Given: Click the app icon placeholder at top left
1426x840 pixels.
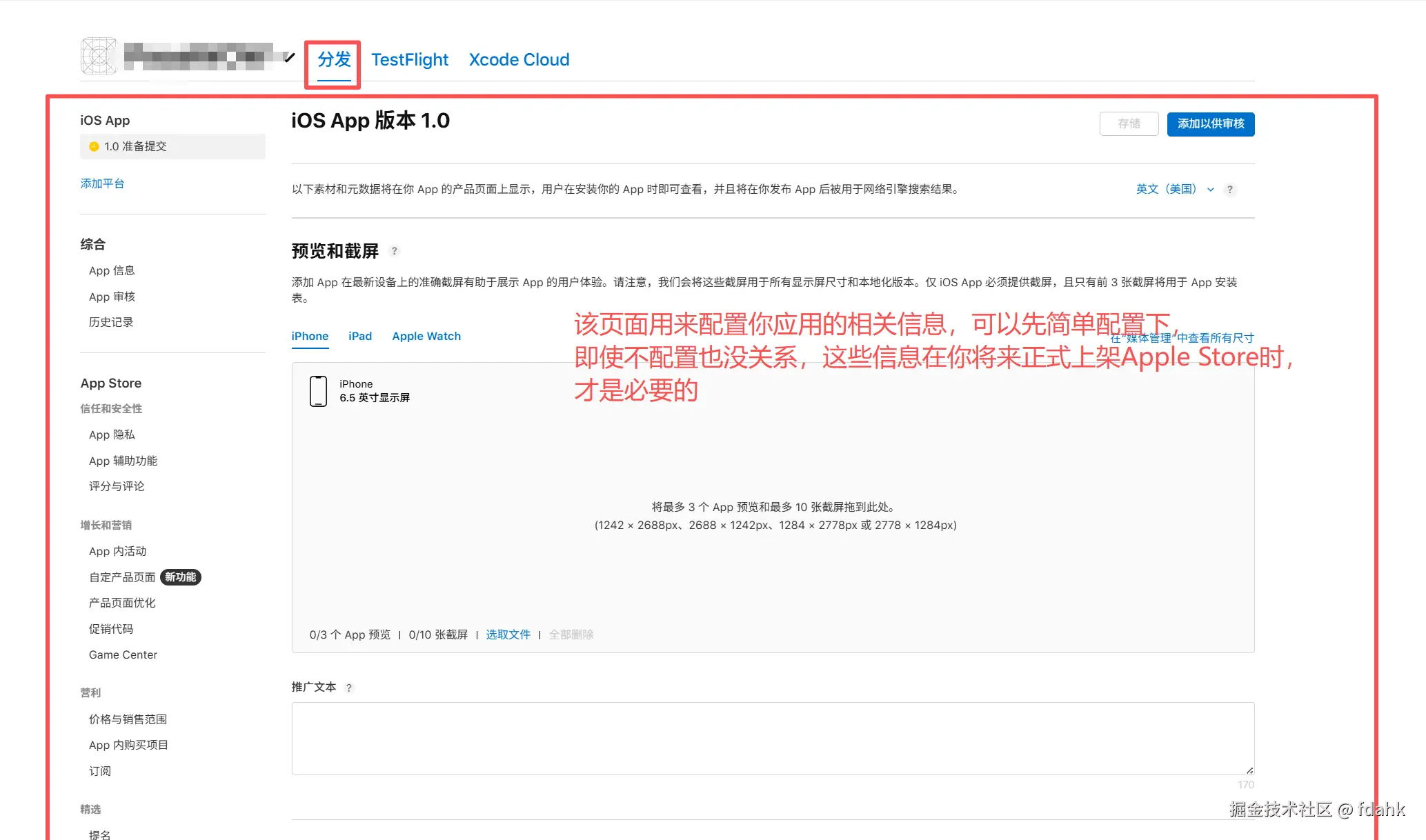Looking at the screenshot, I should 99,57.
